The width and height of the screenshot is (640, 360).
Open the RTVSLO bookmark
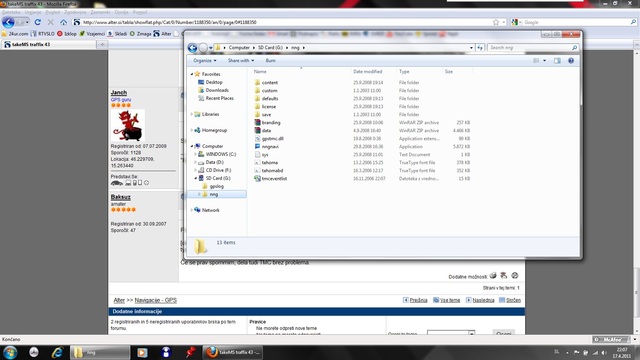click(x=42, y=34)
